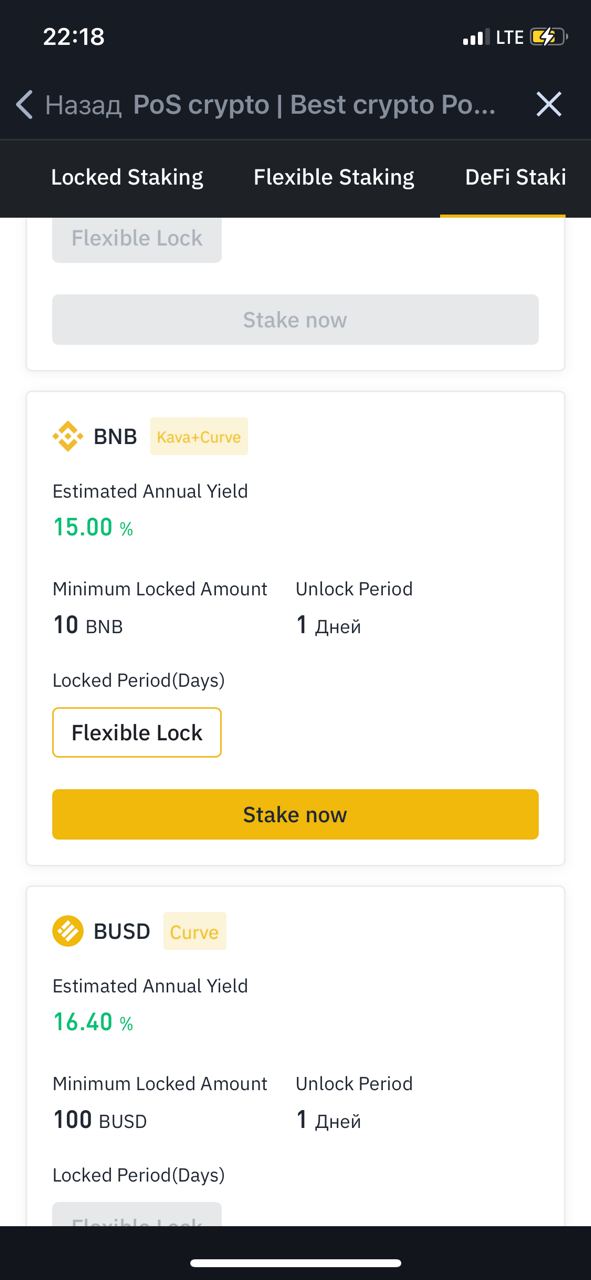Select greyed Flexible Lock in top card
The height and width of the screenshot is (1280, 591).
point(137,239)
